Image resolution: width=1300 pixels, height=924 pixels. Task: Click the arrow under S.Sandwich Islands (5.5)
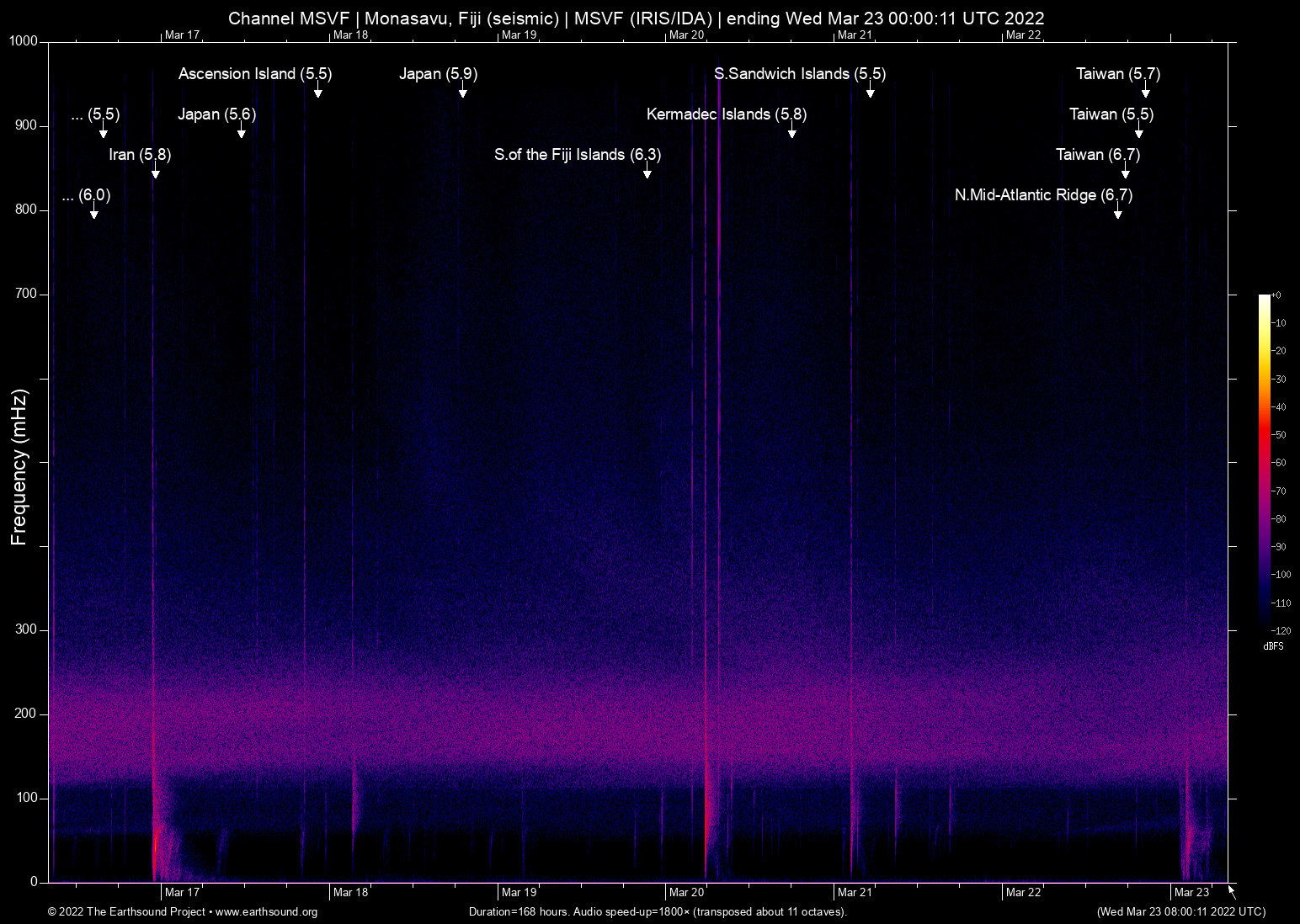pos(870,92)
